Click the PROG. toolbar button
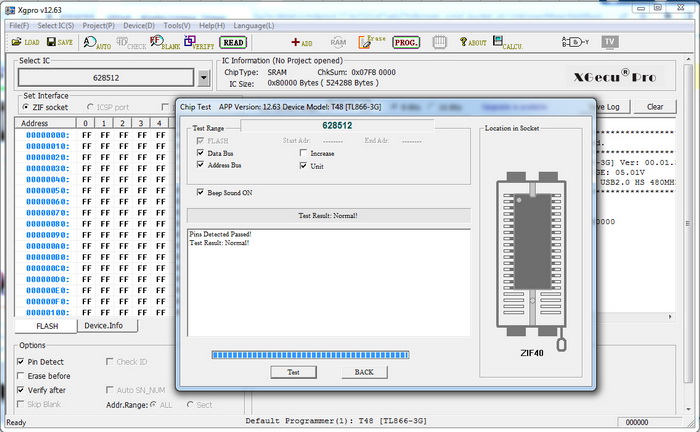This screenshot has width=700, height=432. click(x=406, y=42)
